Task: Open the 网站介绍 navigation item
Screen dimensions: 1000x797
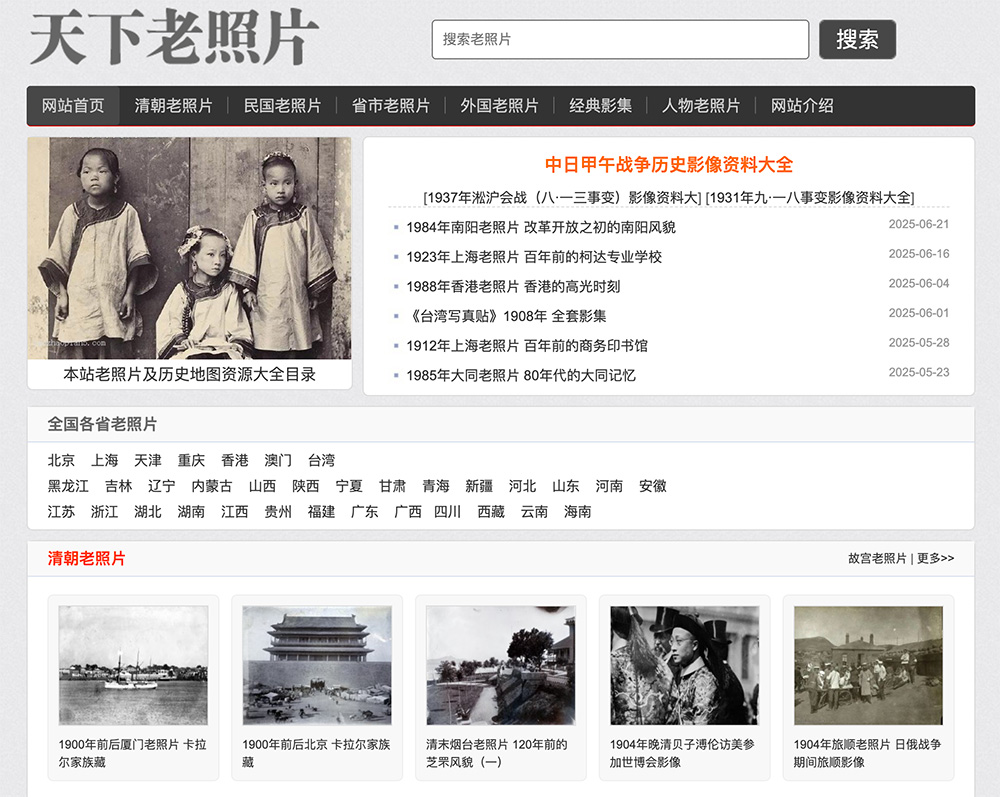Action: [802, 106]
